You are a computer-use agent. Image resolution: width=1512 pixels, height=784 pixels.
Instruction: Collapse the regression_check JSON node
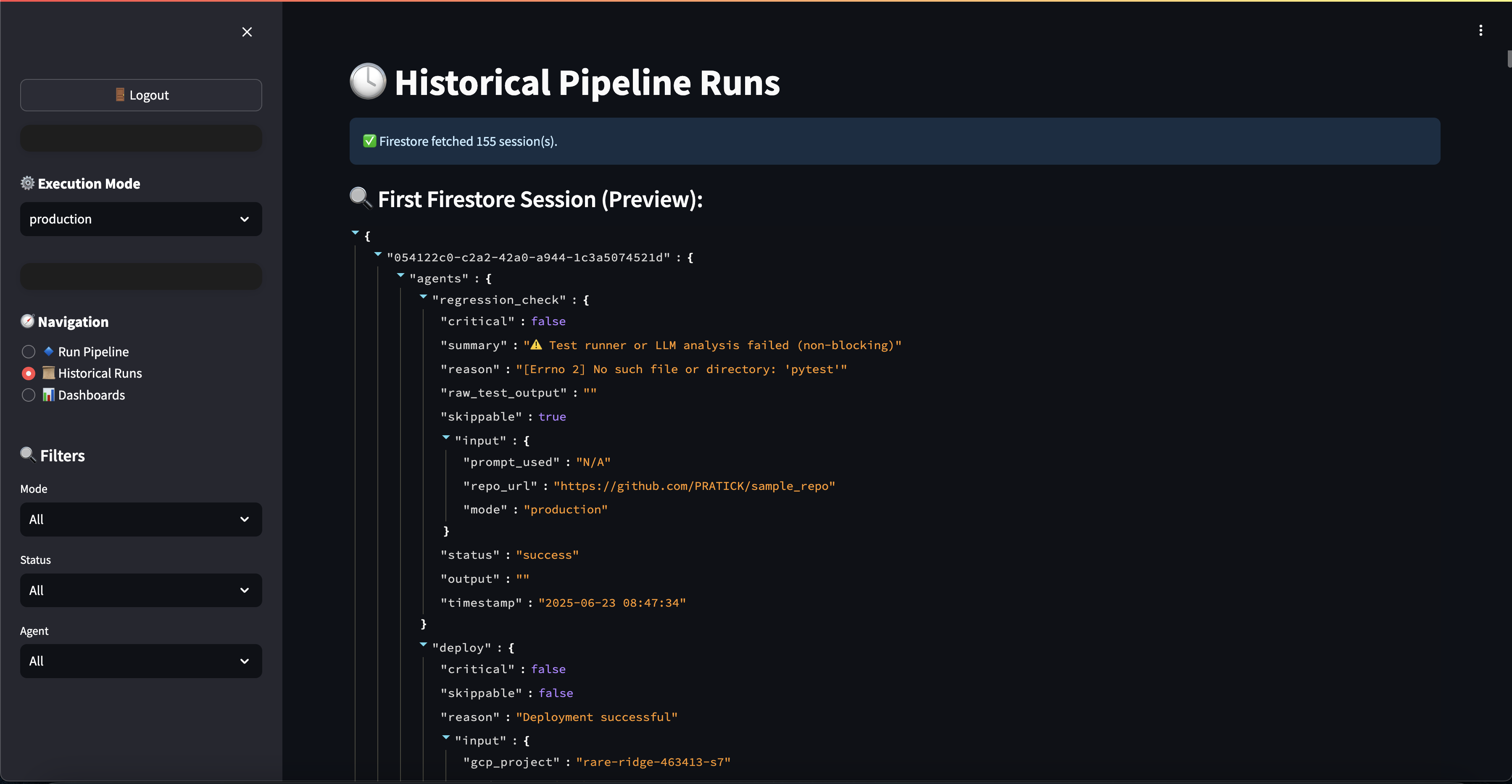pos(423,297)
